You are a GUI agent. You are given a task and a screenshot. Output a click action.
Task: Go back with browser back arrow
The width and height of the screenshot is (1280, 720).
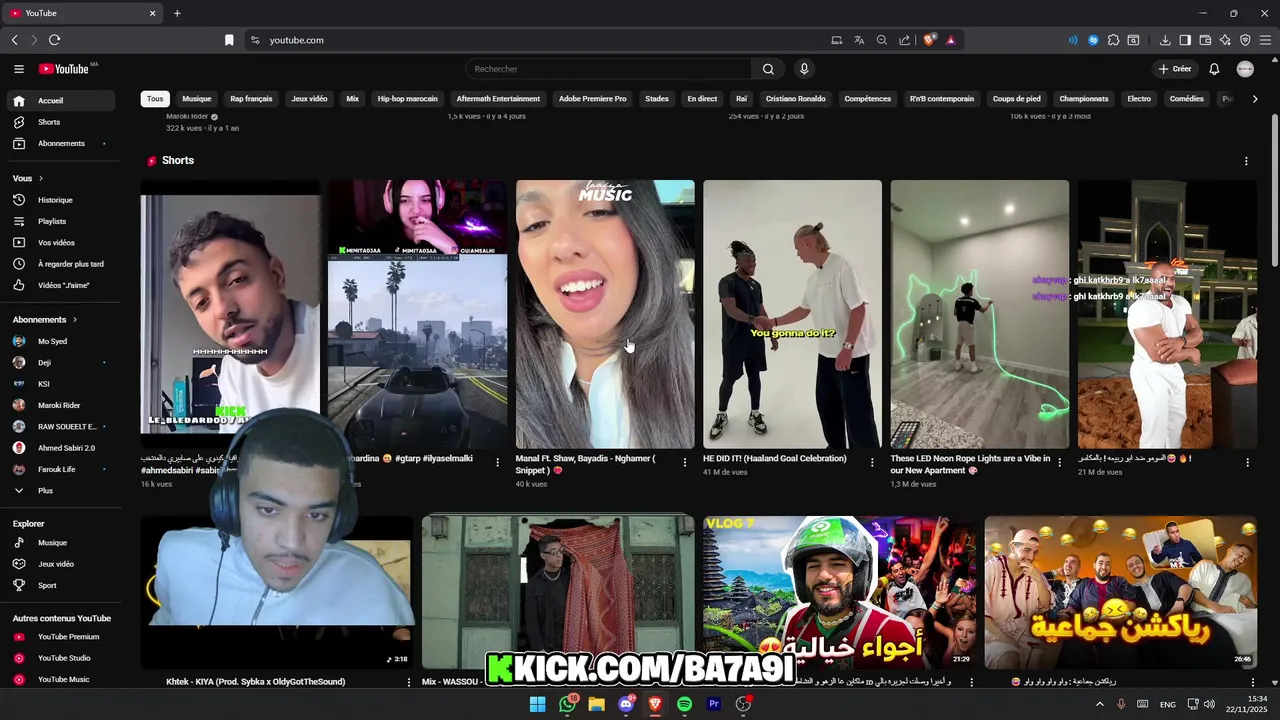[x=14, y=40]
